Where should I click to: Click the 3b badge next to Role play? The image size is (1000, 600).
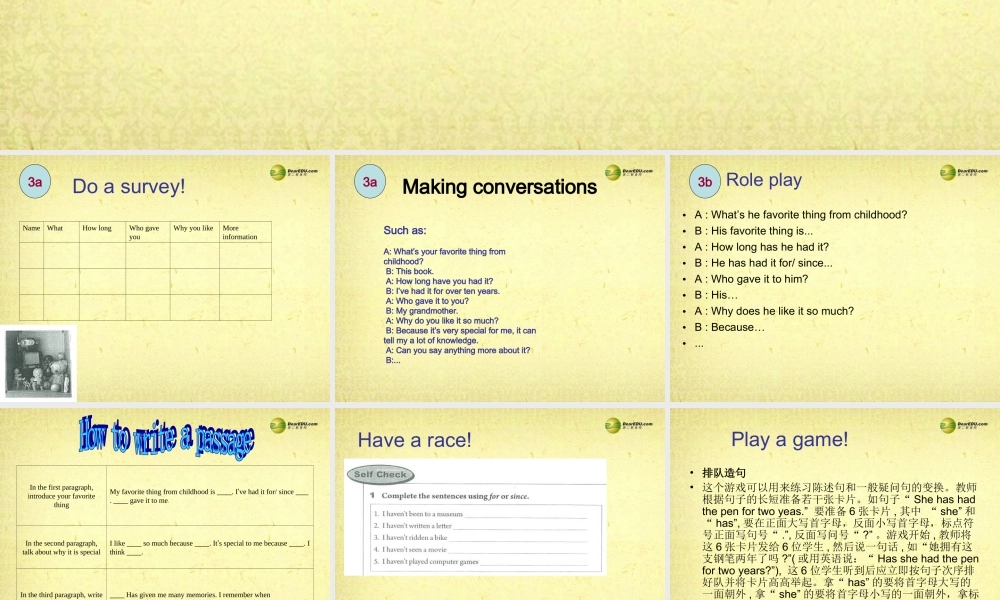pos(705,181)
